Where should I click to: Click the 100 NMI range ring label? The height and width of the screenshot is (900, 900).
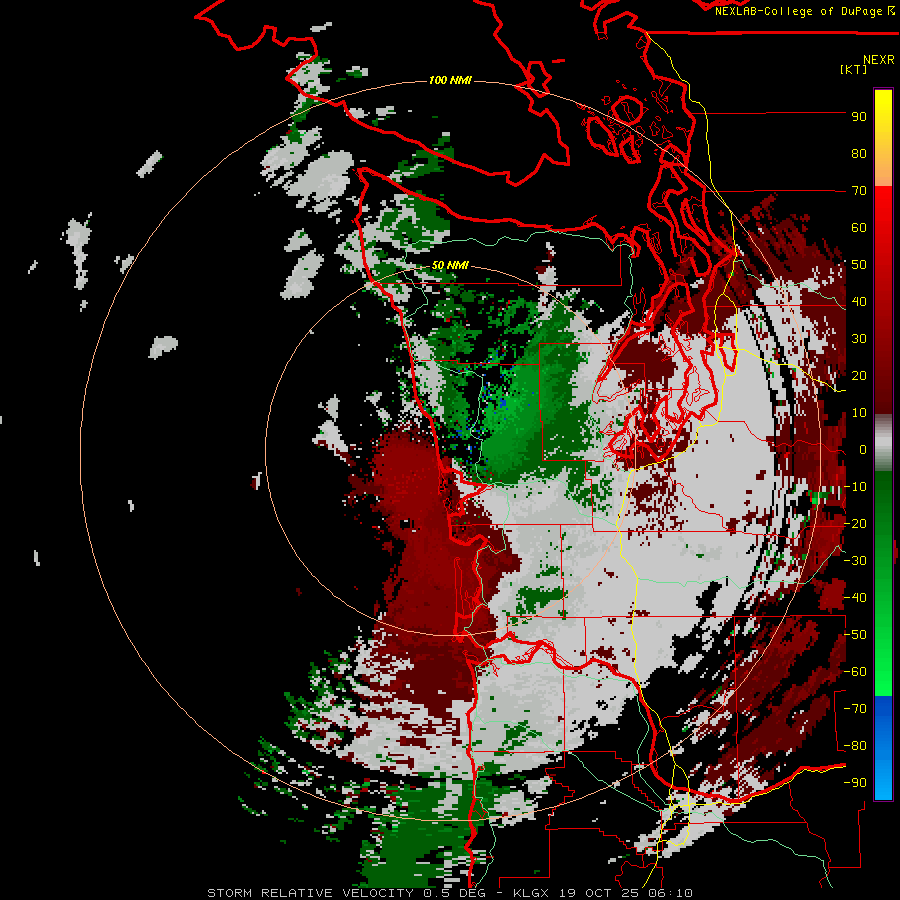(x=451, y=80)
